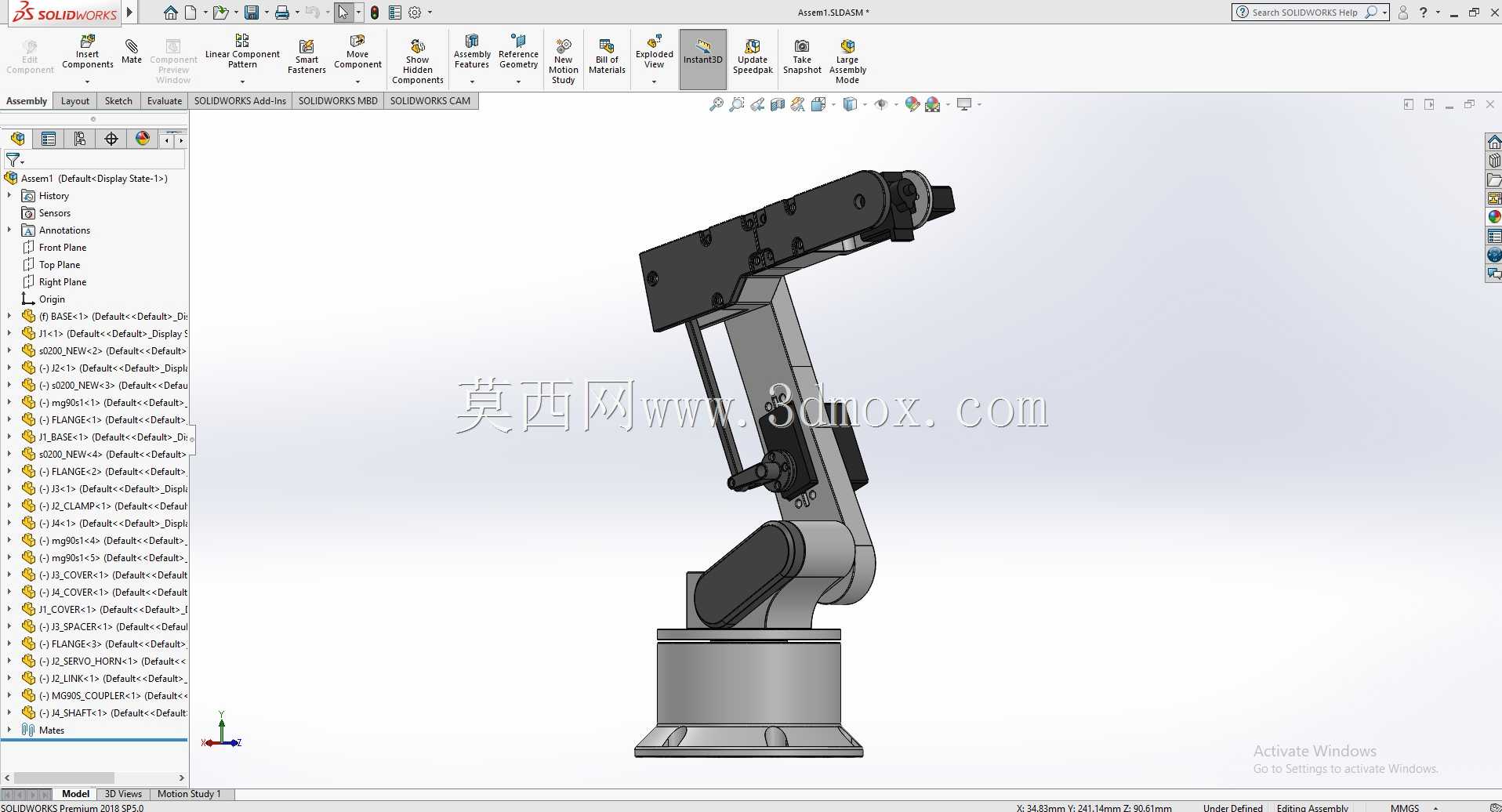Open SOLIDWORKS CAM tab
This screenshot has width=1502, height=812.
[430, 101]
